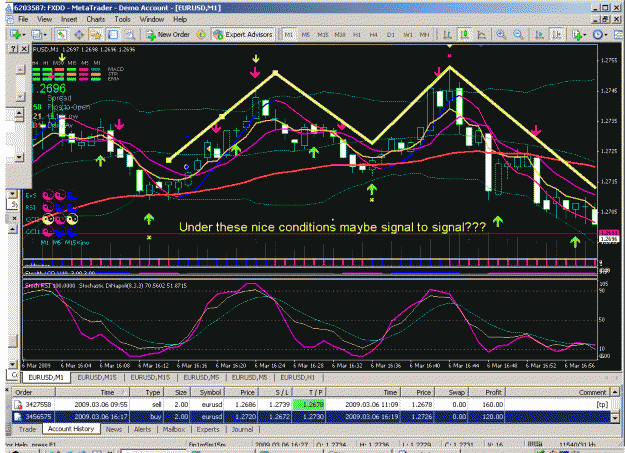Switch to the Account History tab
625x453 pixels.
click(x=71, y=429)
